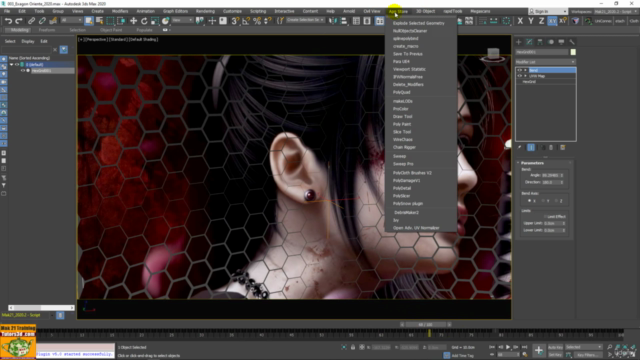Open the selection filter All dropdown
The width and height of the screenshot is (640, 360).
pyautogui.click(x=71, y=20)
